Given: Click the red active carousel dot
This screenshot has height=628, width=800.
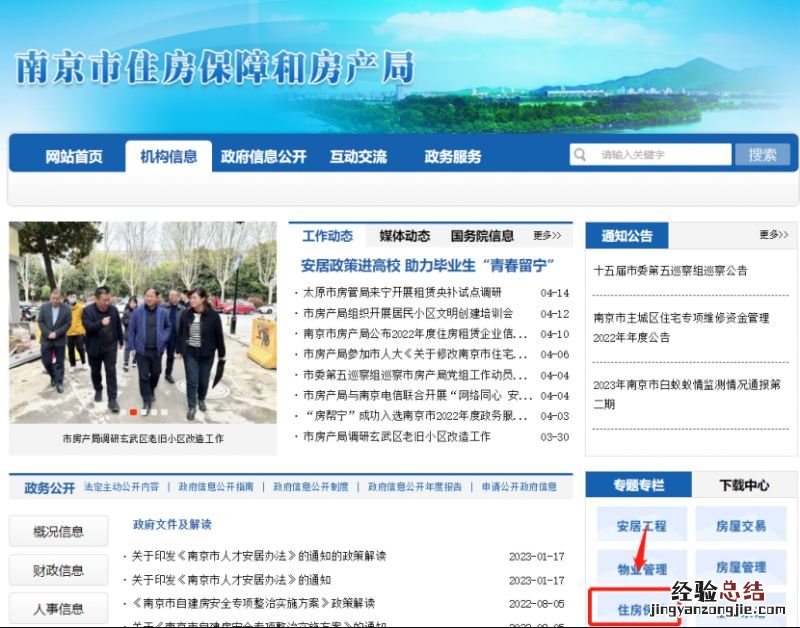Looking at the screenshot, I should [133, 411].
